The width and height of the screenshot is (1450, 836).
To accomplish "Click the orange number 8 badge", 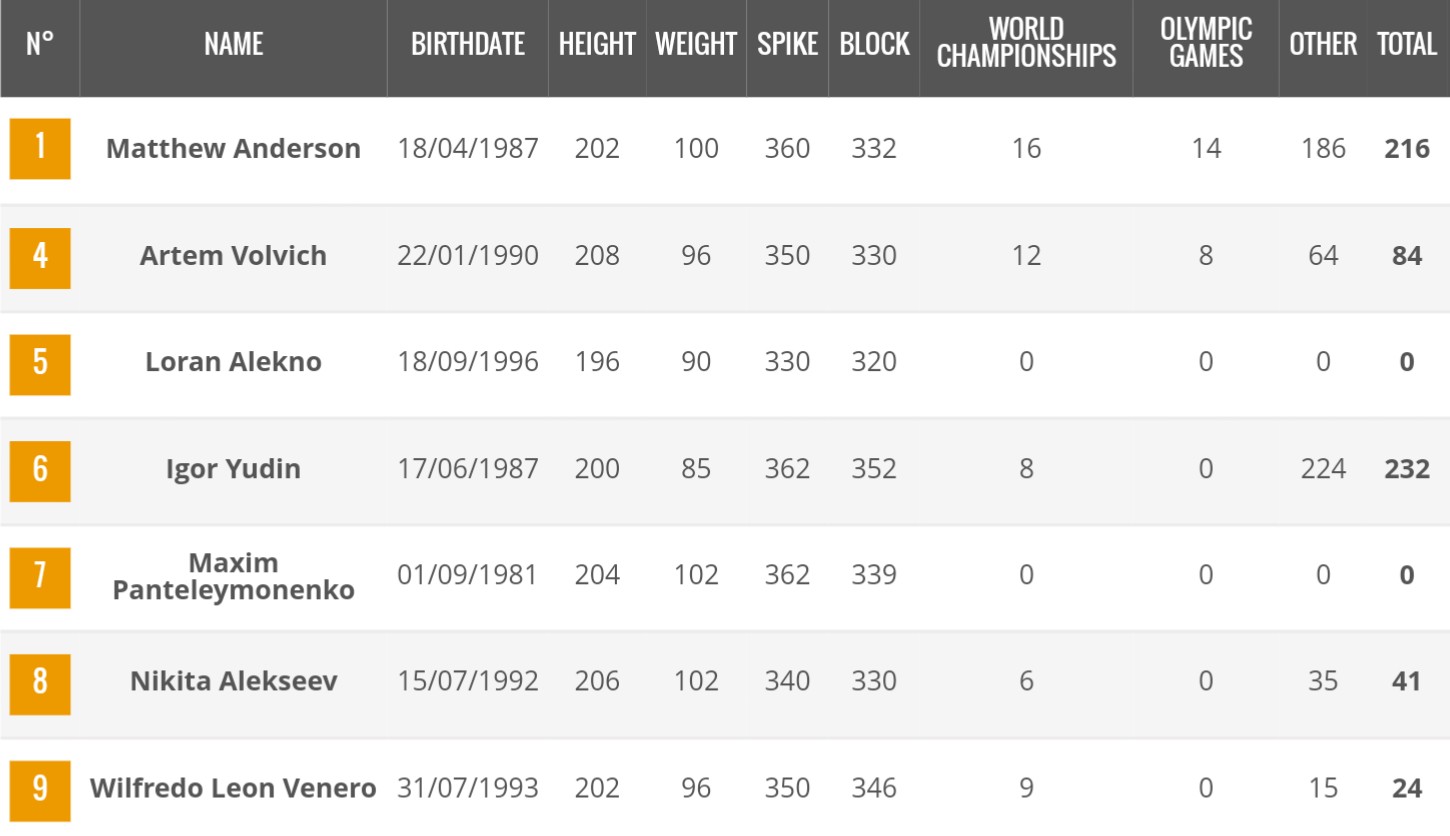I will 40,684.
